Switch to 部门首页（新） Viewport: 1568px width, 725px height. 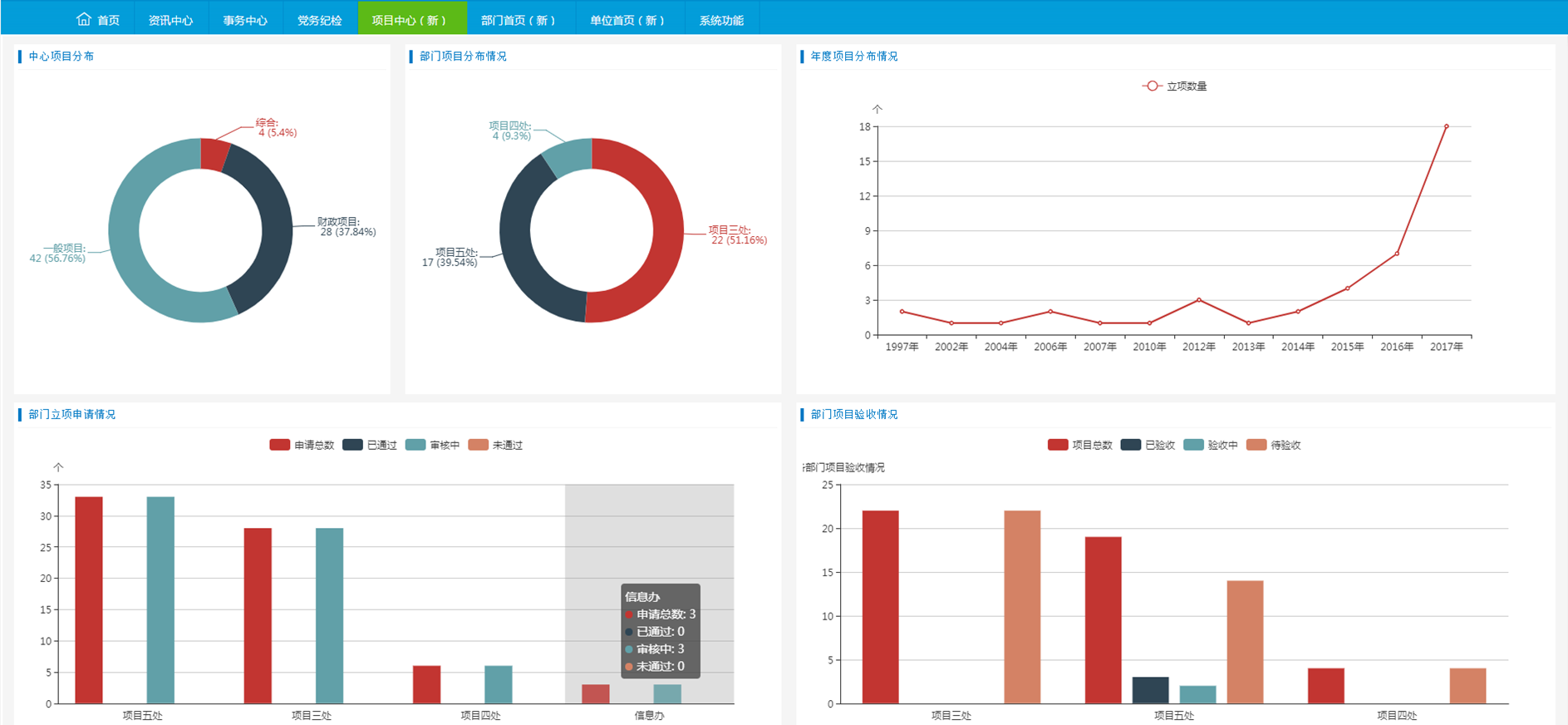click(x=521, y=20)
